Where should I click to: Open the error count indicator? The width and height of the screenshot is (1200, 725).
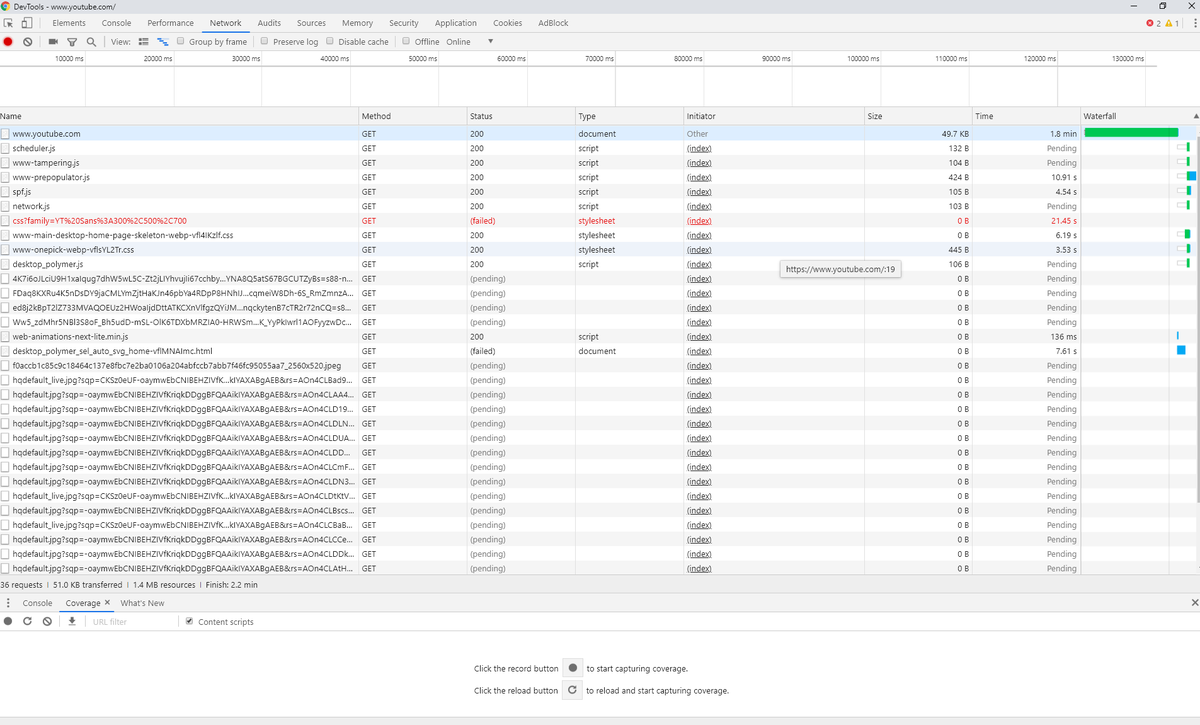[x=1154, y=23]
